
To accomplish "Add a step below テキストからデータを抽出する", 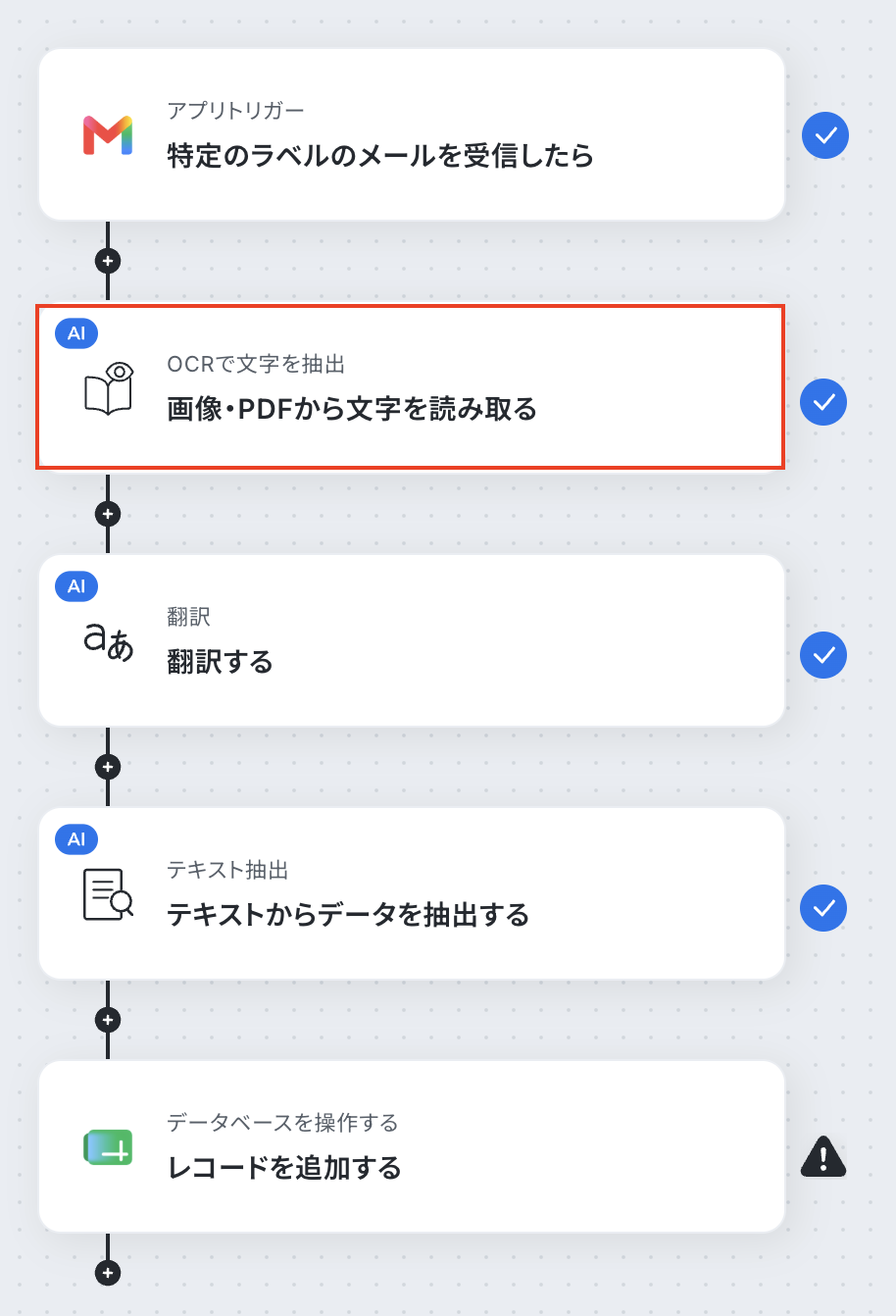I will pos(108,1020).
